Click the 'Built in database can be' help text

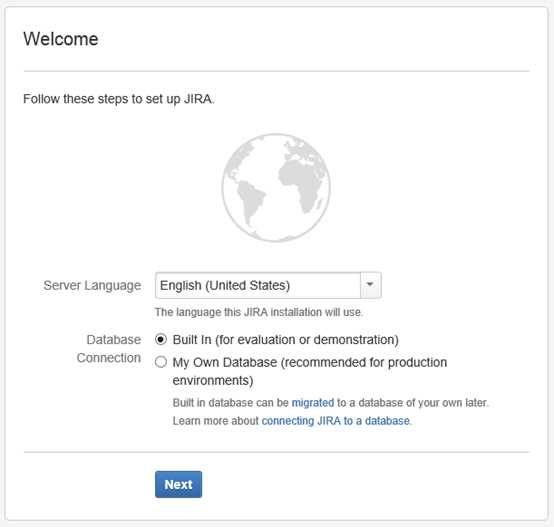pyautogui.click(x=231, y=403)
